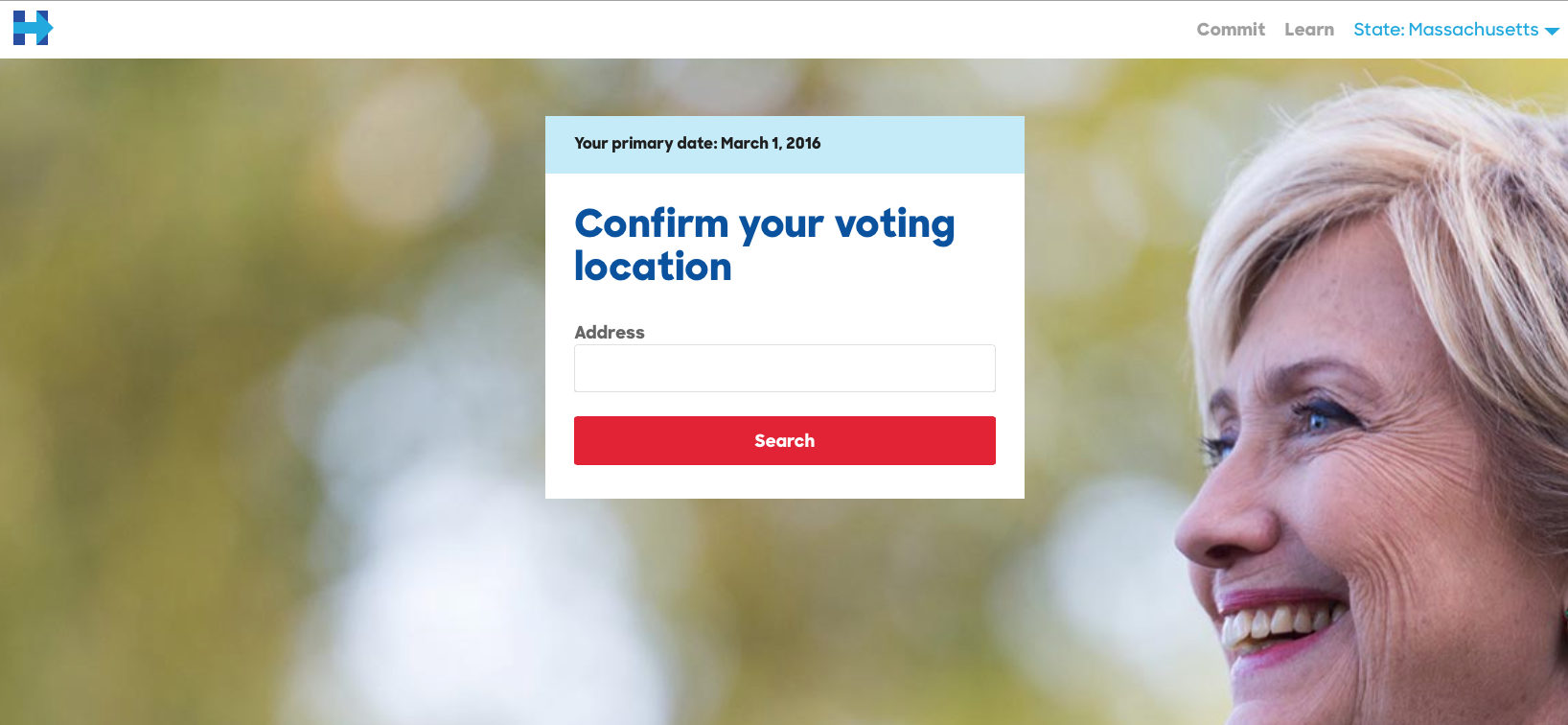Click the 'Your primary date' label
Image resolution: width=1568 pixels, height=725 pixels.
click(645, 143)
